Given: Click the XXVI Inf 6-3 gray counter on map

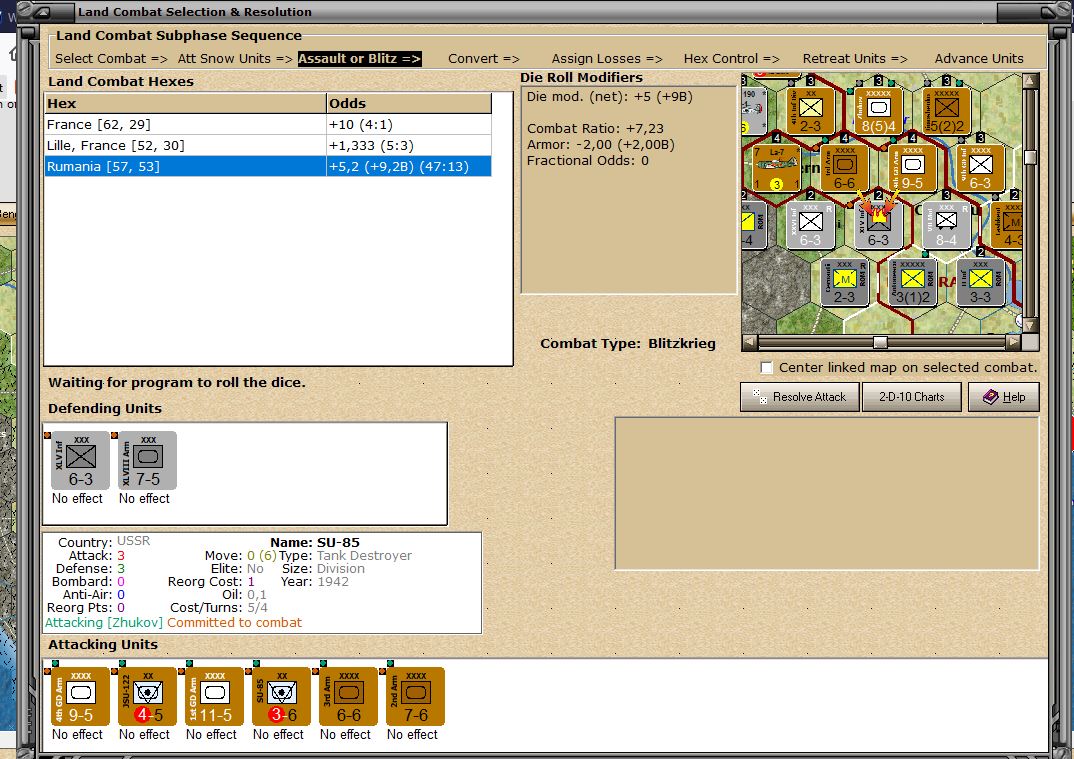Looking at the screenshot, I should click(810, 225).
